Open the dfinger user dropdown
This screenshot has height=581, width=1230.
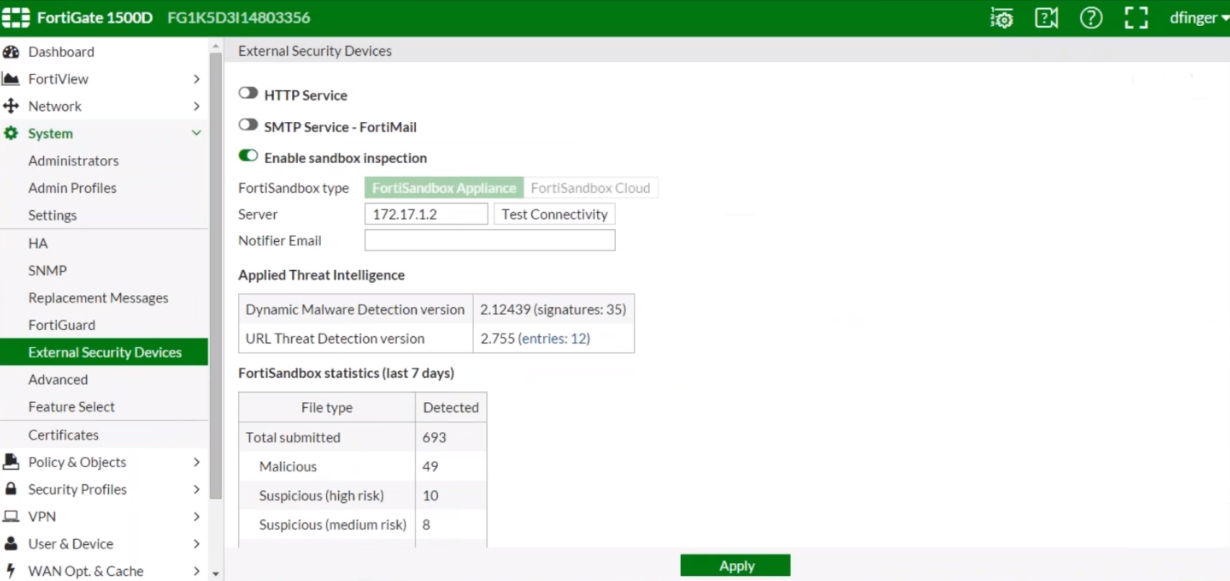(x=1198, y=18)
